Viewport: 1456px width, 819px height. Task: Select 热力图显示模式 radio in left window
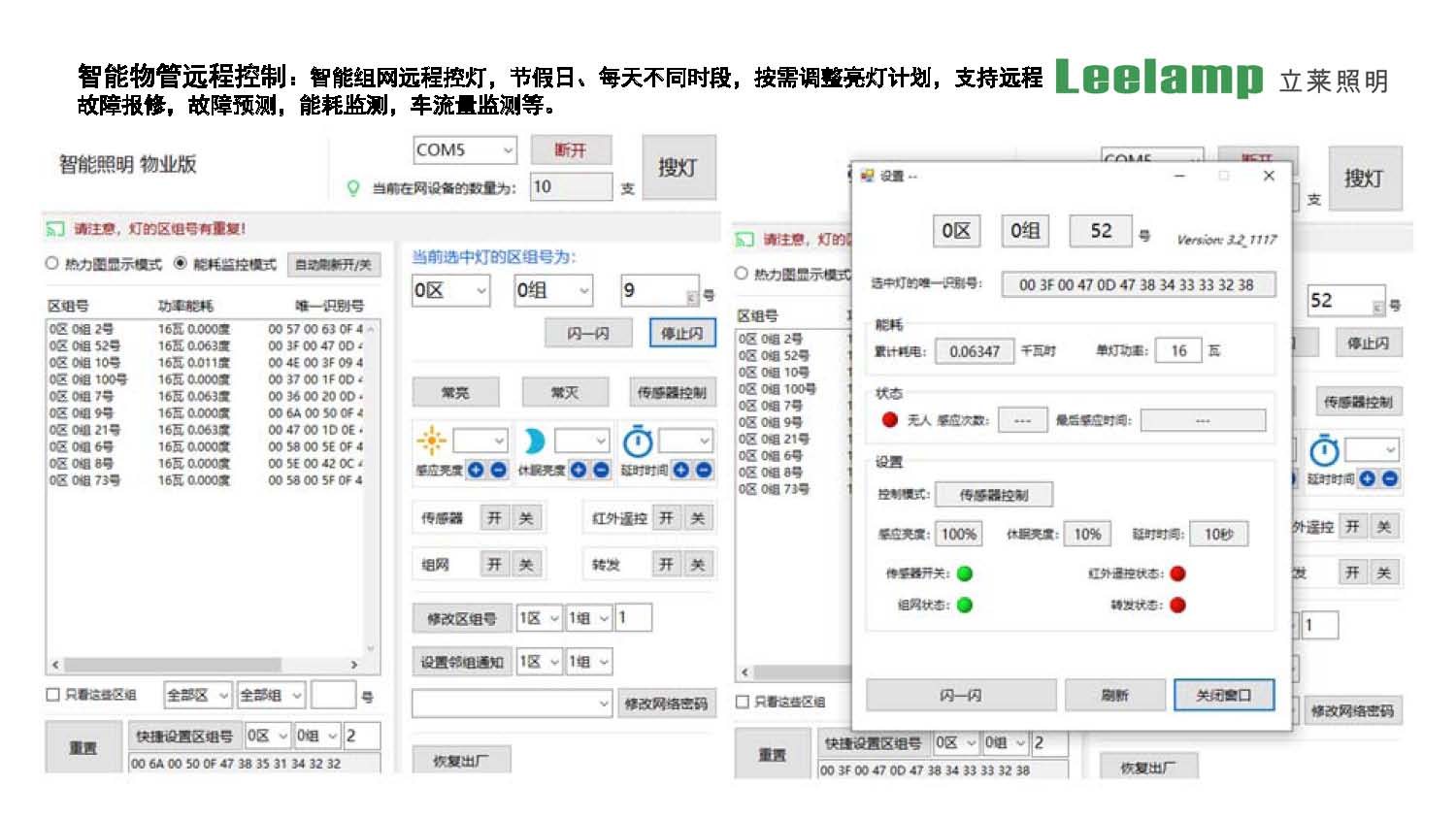pos(52,263)
